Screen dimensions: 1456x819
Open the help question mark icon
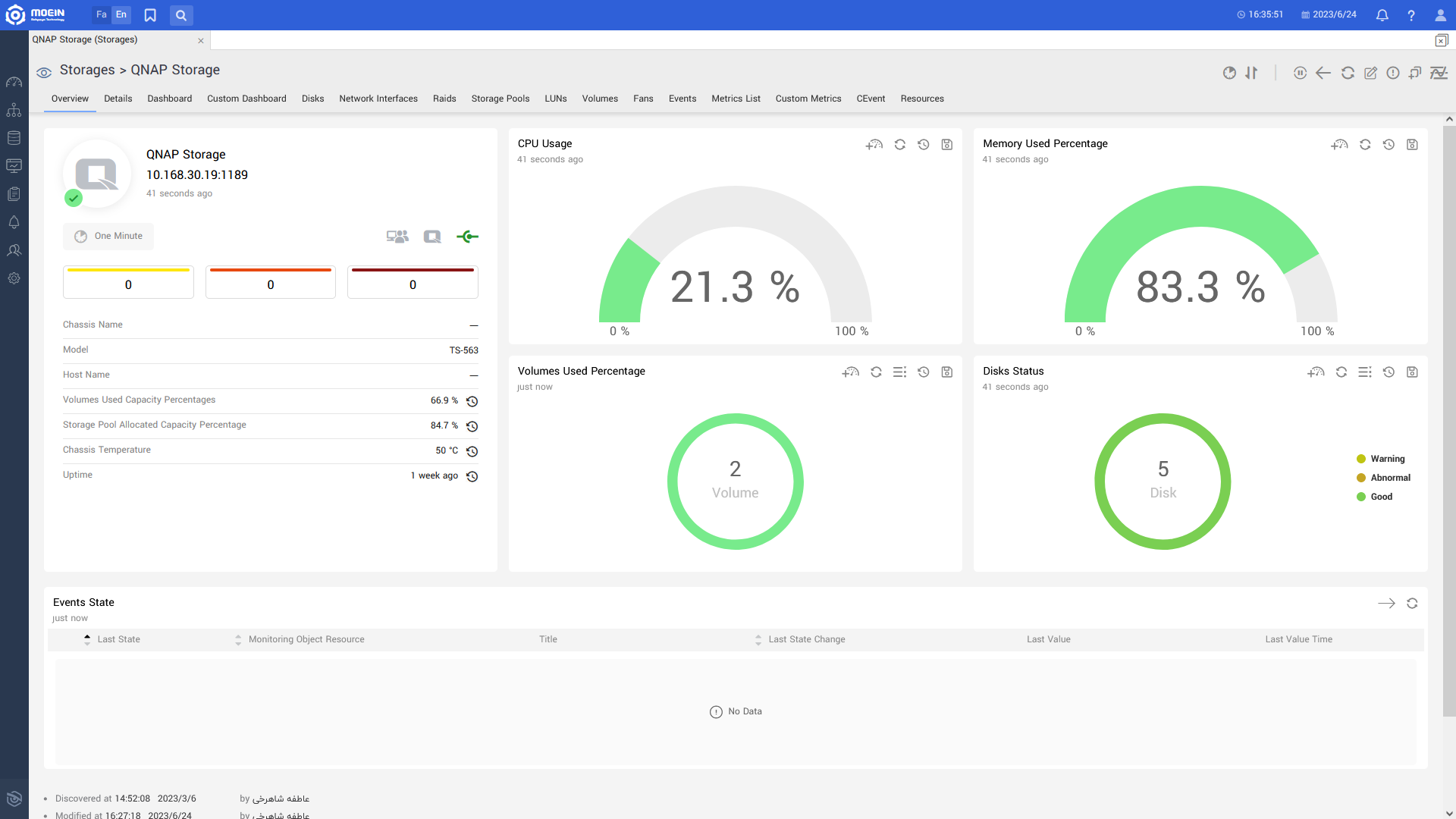point(1411,15)
